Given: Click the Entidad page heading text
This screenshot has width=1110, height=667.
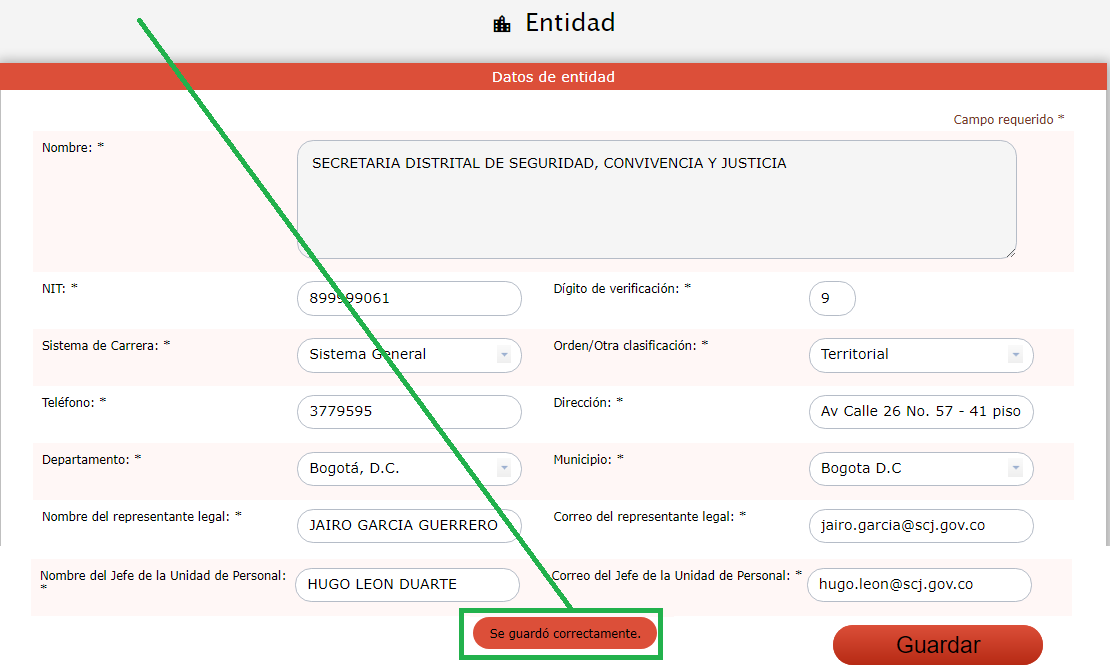Looking at the screenshot, I should pyautogui.click(x=570, y=23).
